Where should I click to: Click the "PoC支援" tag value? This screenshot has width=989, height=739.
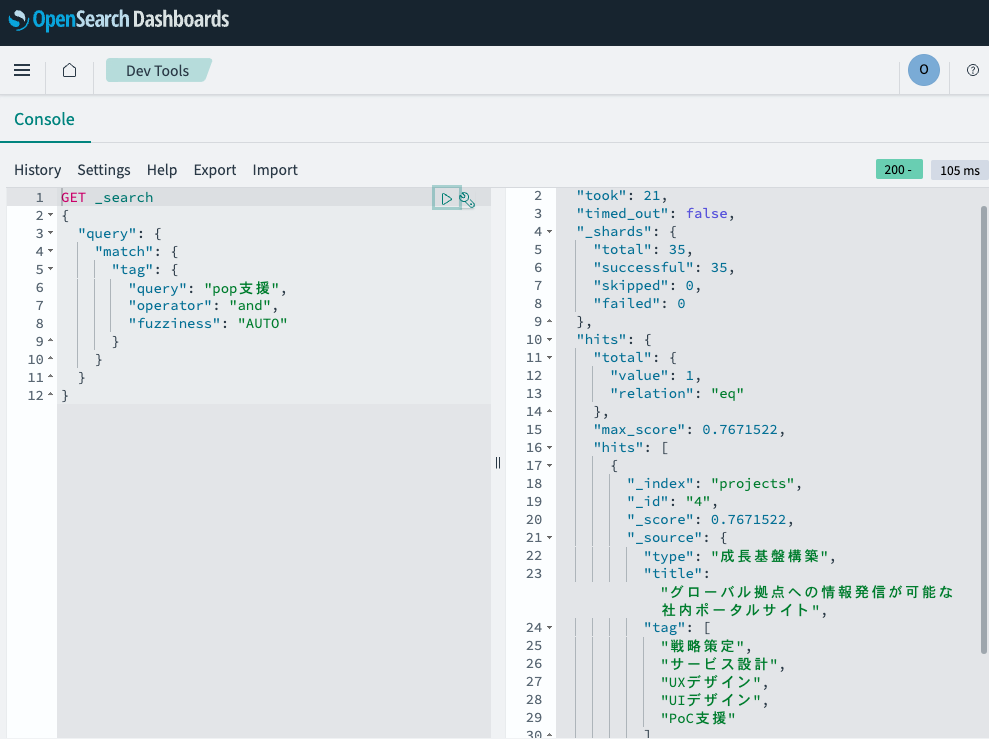coord(698,718)
